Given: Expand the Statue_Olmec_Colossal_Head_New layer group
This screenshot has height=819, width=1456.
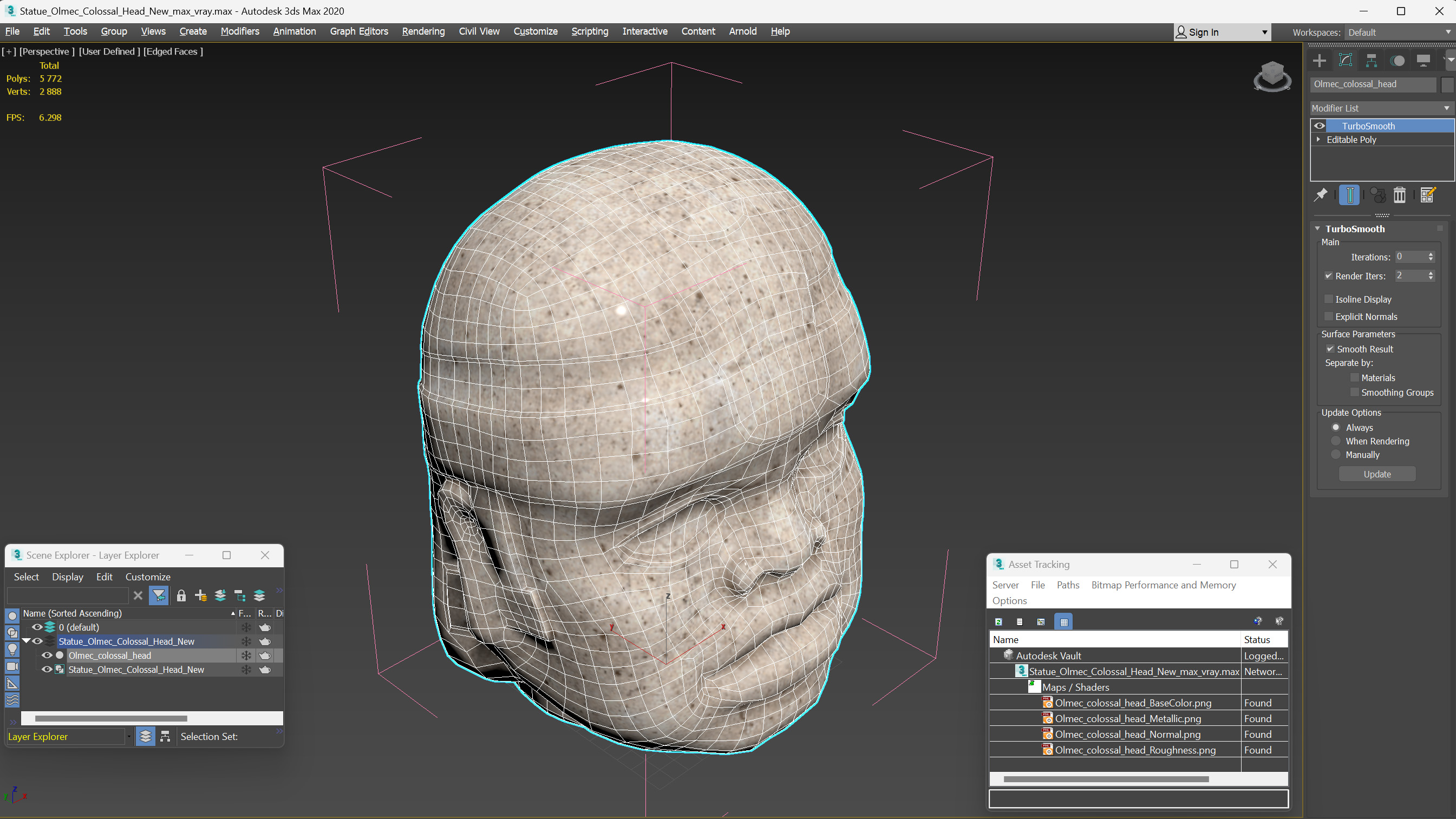Looking at the screenshot, I should 27,641.
